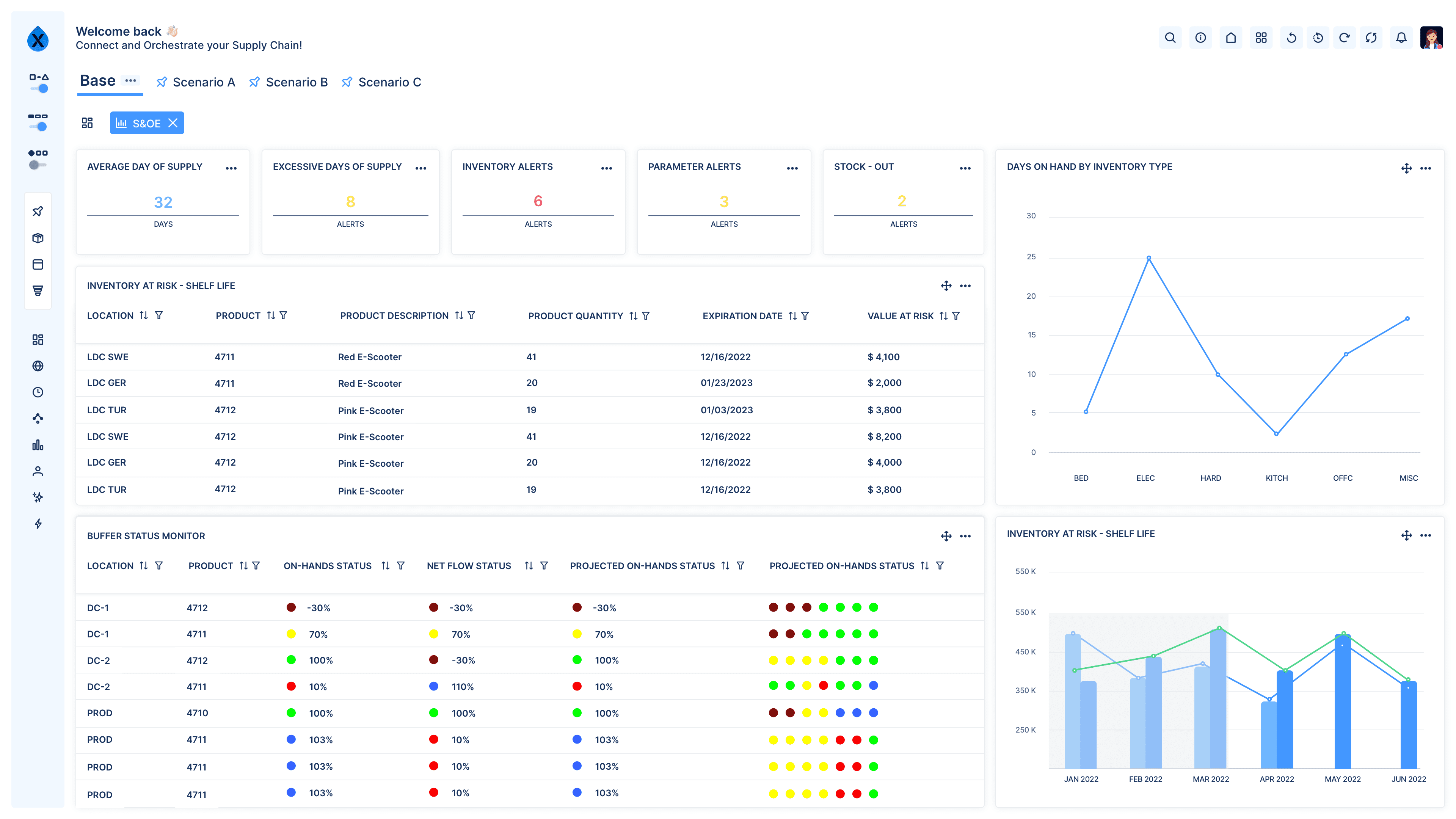Open the notifications bell
Viewport: 1456px width, 819px height.
point(1401,38)
